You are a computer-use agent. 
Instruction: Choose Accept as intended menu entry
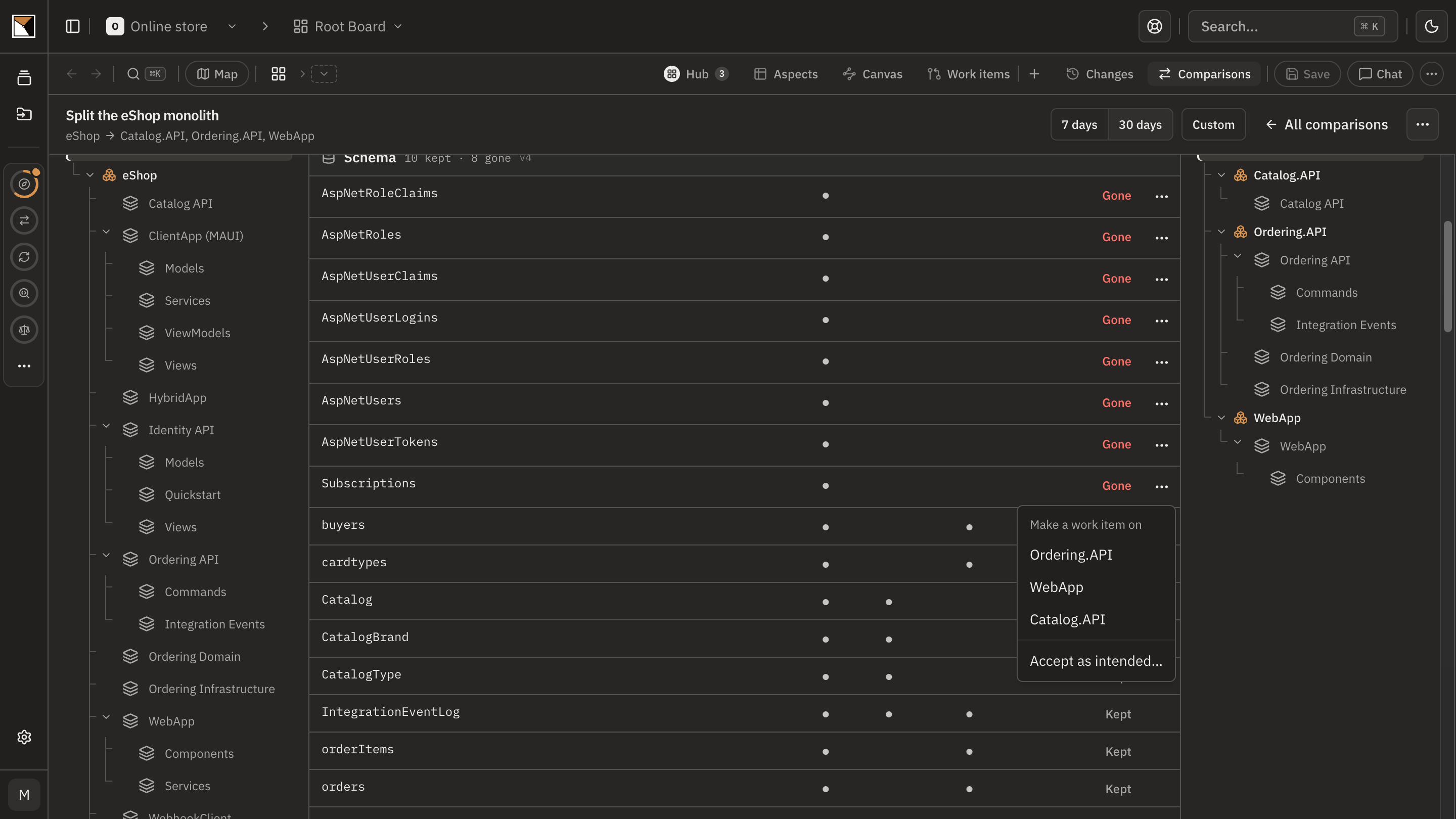click(x=1096, y=661)
